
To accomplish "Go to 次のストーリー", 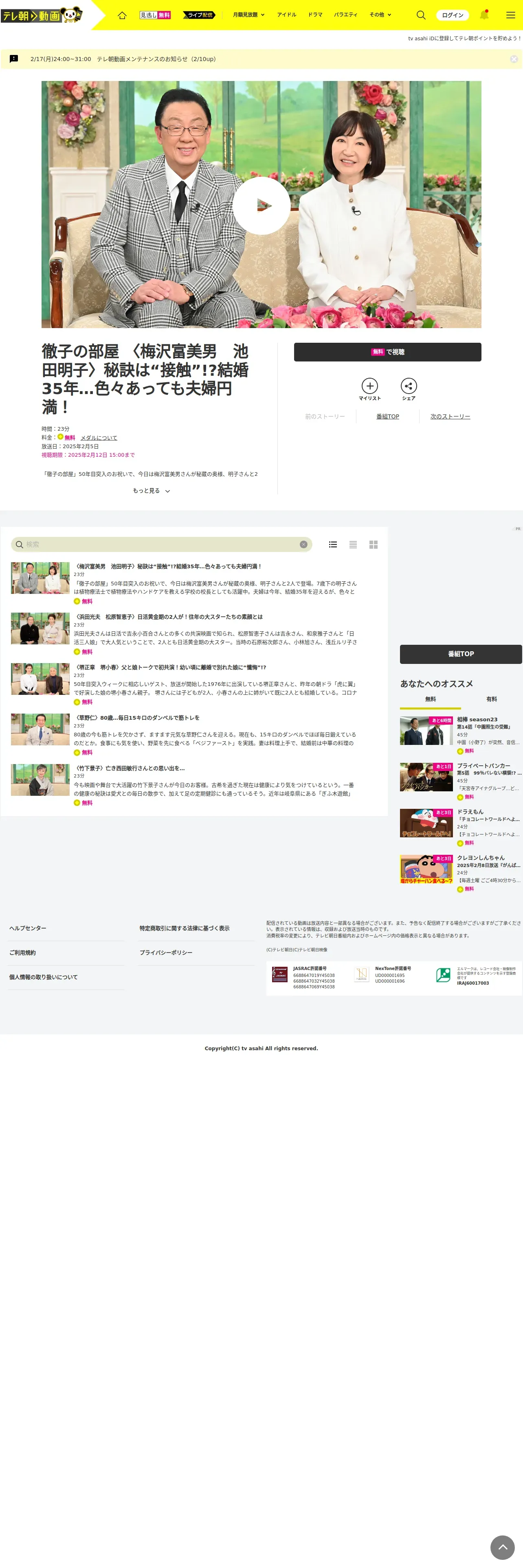I will tap(450, 416).
